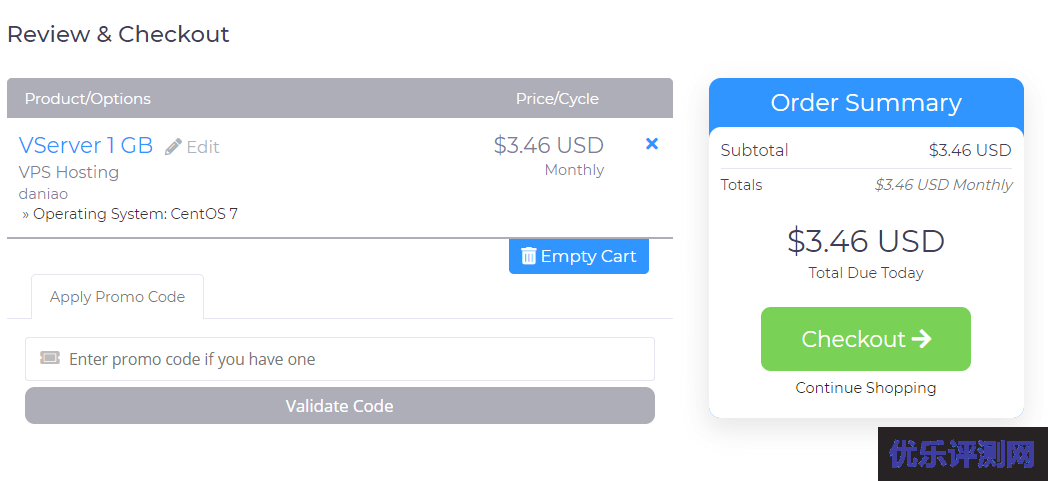Click the Price/Cycle column header
Screen dimensions: 1048x481
click(557, 99)
